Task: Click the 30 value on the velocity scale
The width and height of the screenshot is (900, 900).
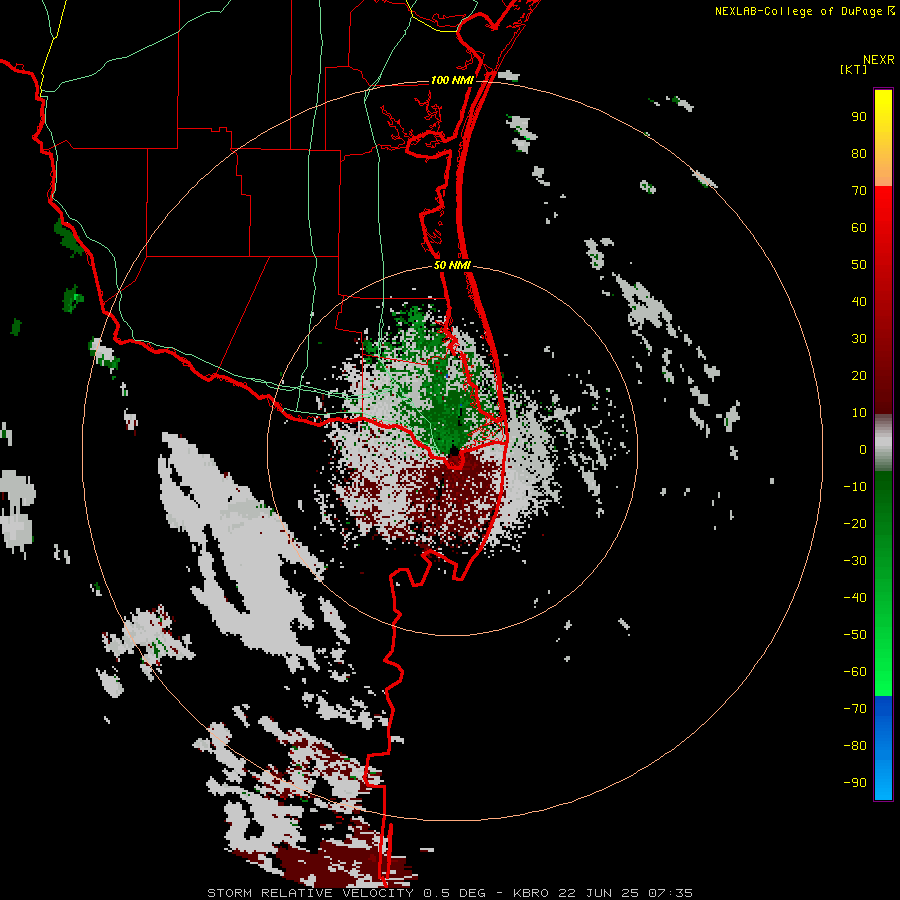Action: point(859,339)
